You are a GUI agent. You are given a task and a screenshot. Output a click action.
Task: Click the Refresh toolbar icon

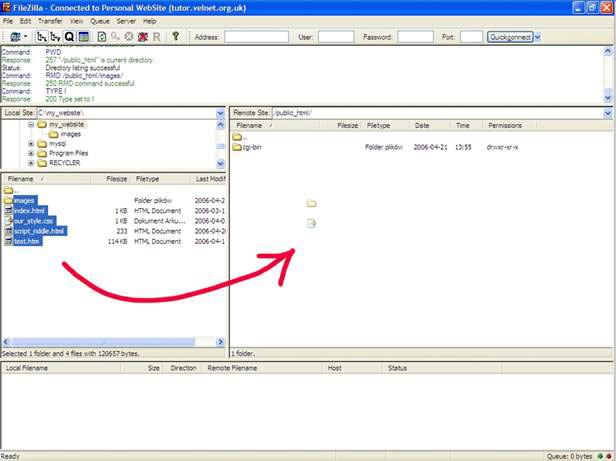(x=102, y=37)
